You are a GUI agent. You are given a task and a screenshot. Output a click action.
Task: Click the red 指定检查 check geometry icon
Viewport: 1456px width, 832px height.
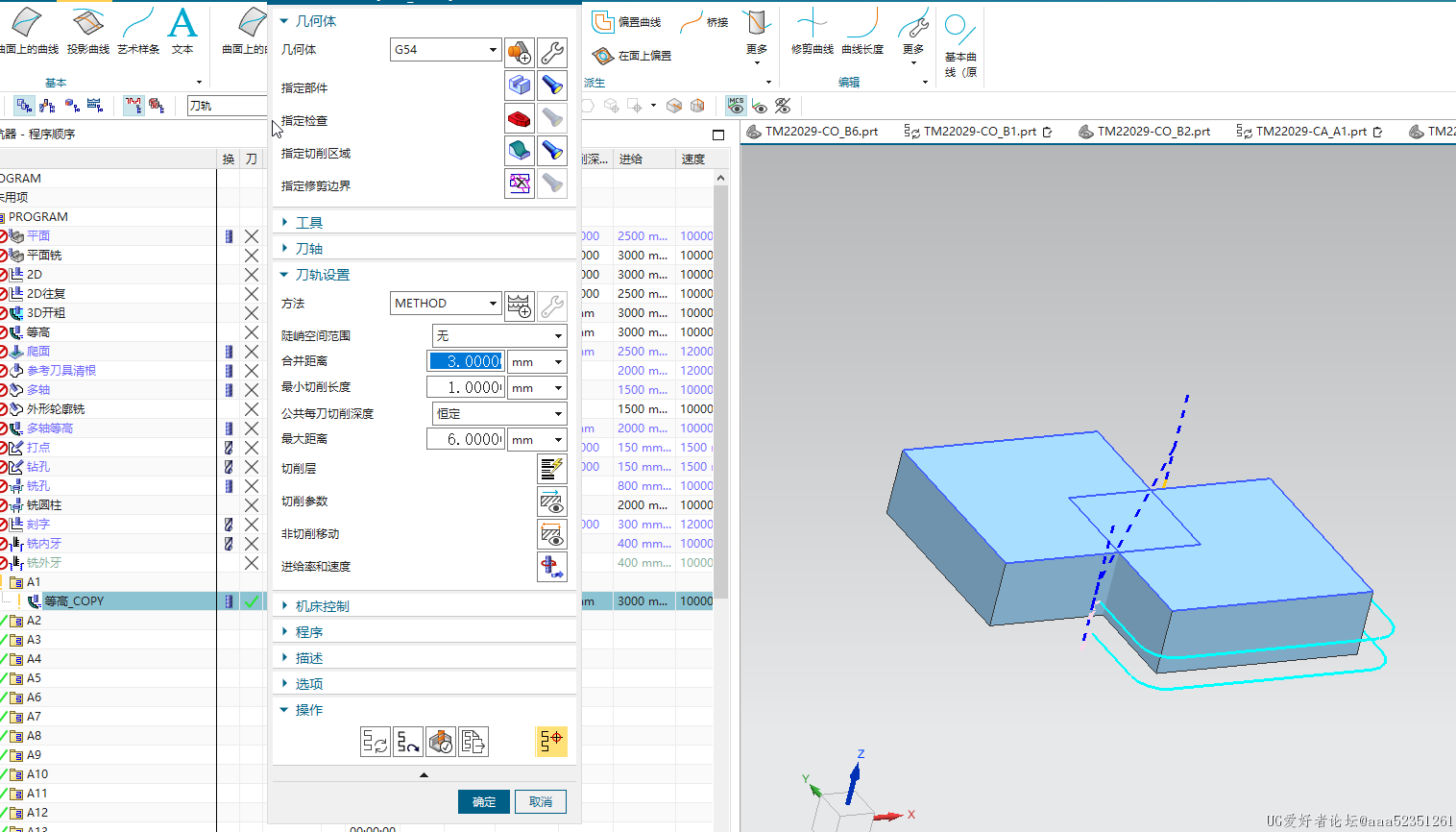coord(520,118)
